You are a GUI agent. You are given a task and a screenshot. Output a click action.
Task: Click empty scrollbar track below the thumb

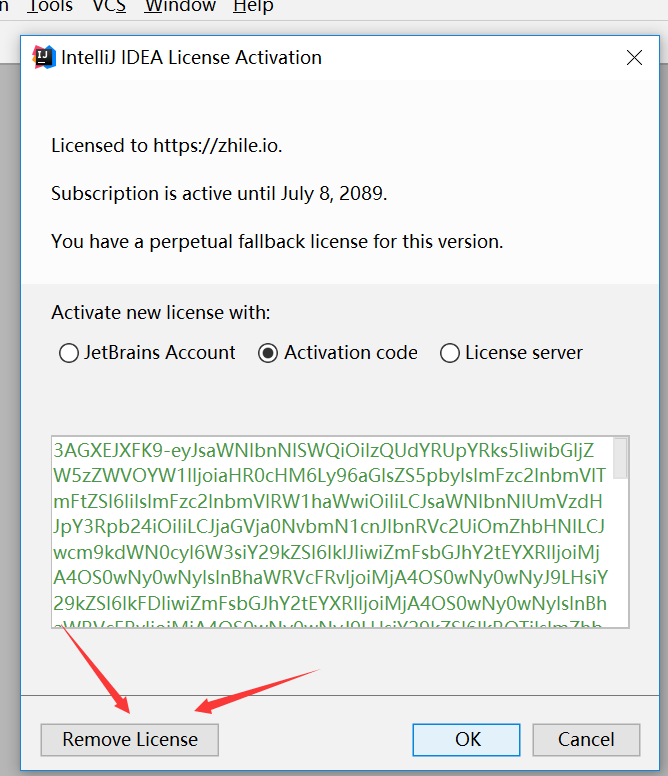pos(621,560)
